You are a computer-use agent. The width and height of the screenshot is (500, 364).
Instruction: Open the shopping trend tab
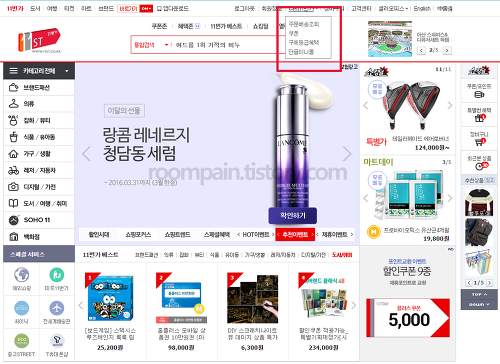[x=178, y=235]
